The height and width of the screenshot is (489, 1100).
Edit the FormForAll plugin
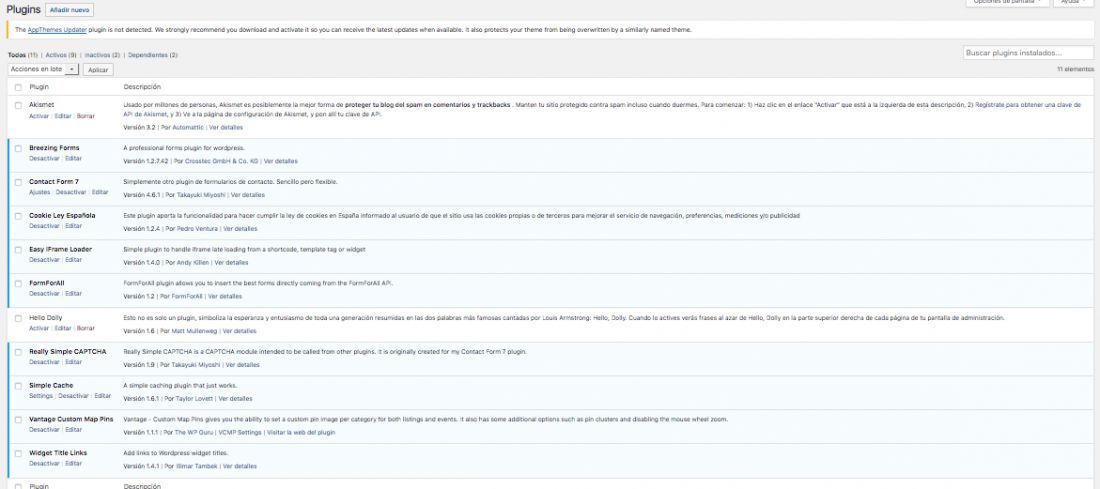(74, 293)
